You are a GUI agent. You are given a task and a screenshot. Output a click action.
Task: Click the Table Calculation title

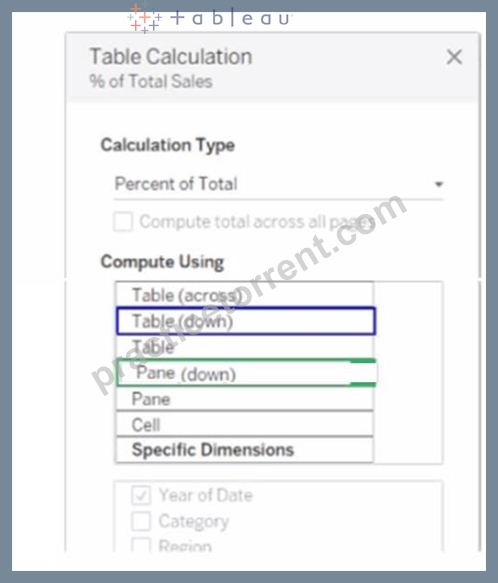tap(171, 57)
